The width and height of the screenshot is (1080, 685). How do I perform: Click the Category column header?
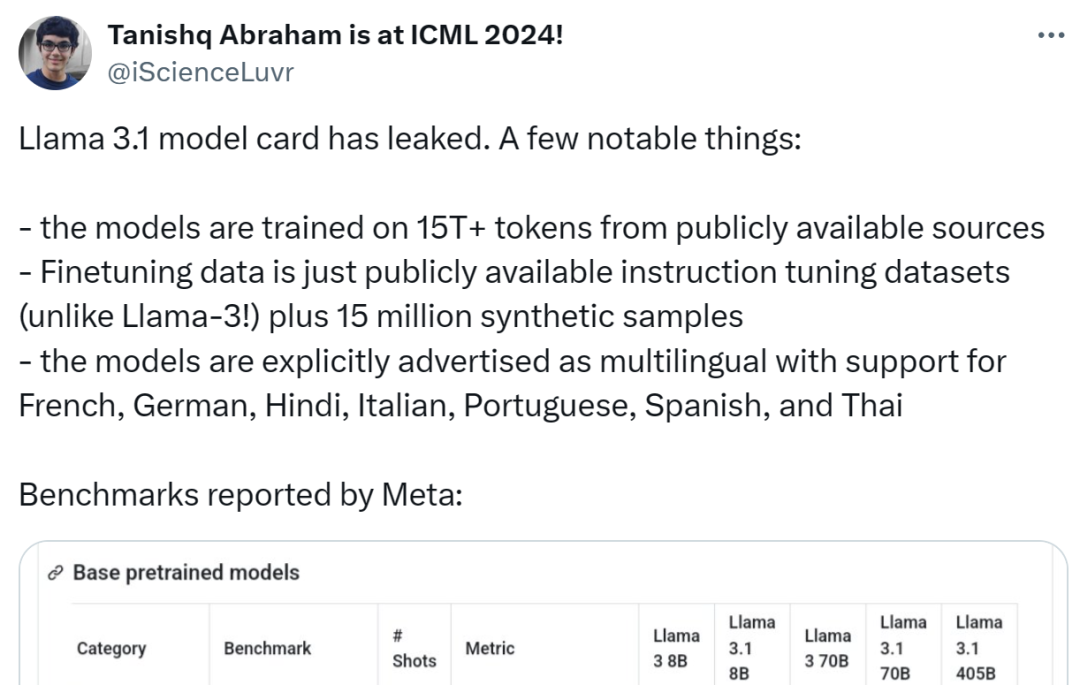(x=111, y=648)
